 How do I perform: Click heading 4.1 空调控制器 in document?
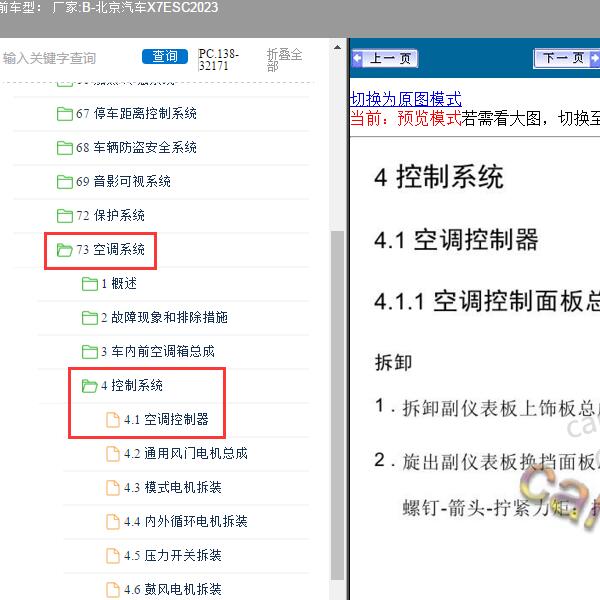pos(457,240)
